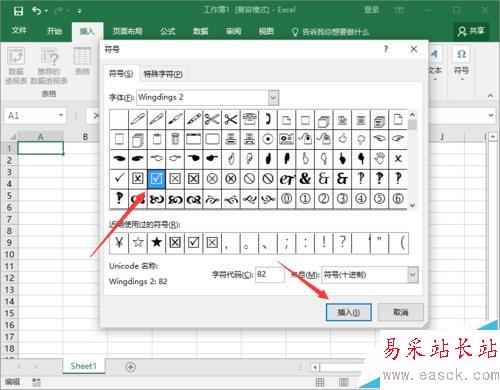Open the File menu tab
Viewport: 500px width, 390px height.
click(x=19, y=31)
